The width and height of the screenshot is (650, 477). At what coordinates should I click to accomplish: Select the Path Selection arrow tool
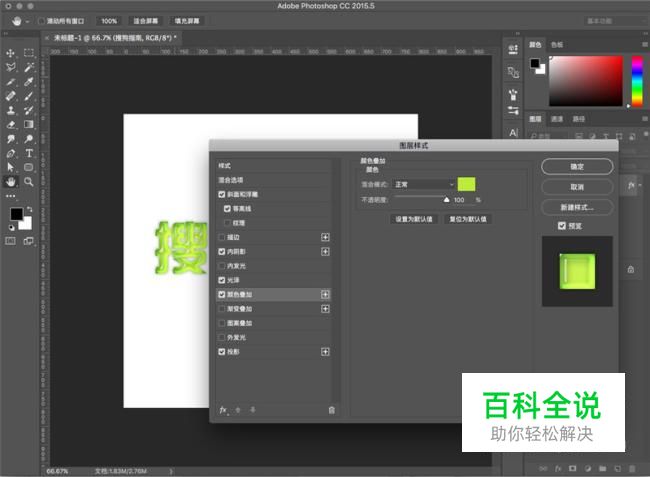coord(10,167)
